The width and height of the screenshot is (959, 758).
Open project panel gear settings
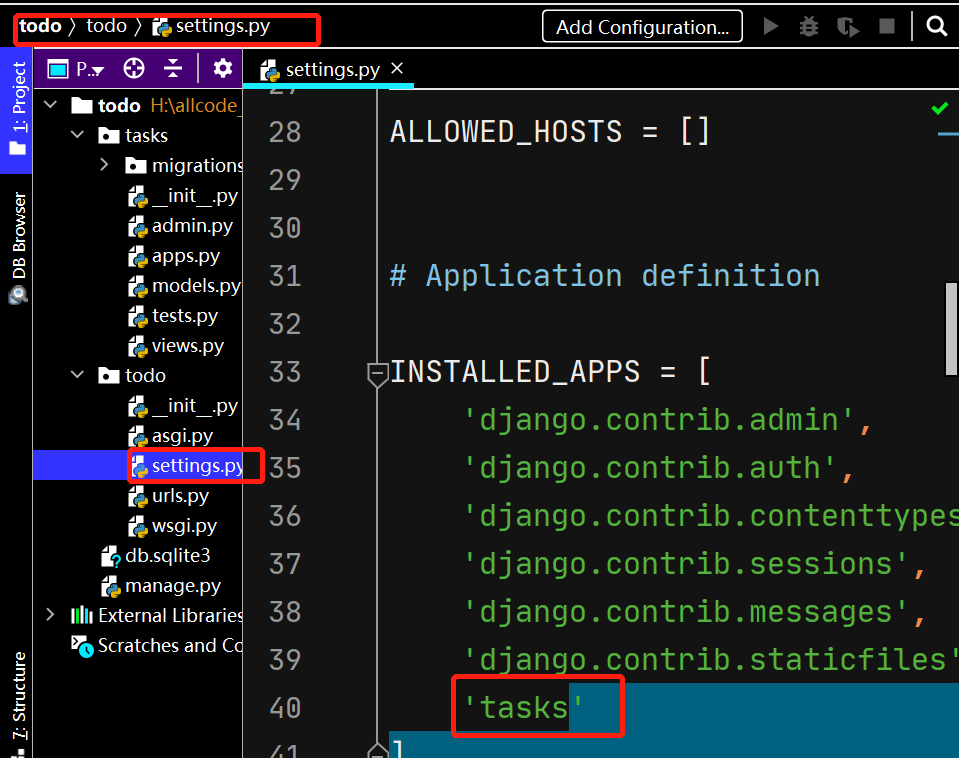click(x=222, y=69)
